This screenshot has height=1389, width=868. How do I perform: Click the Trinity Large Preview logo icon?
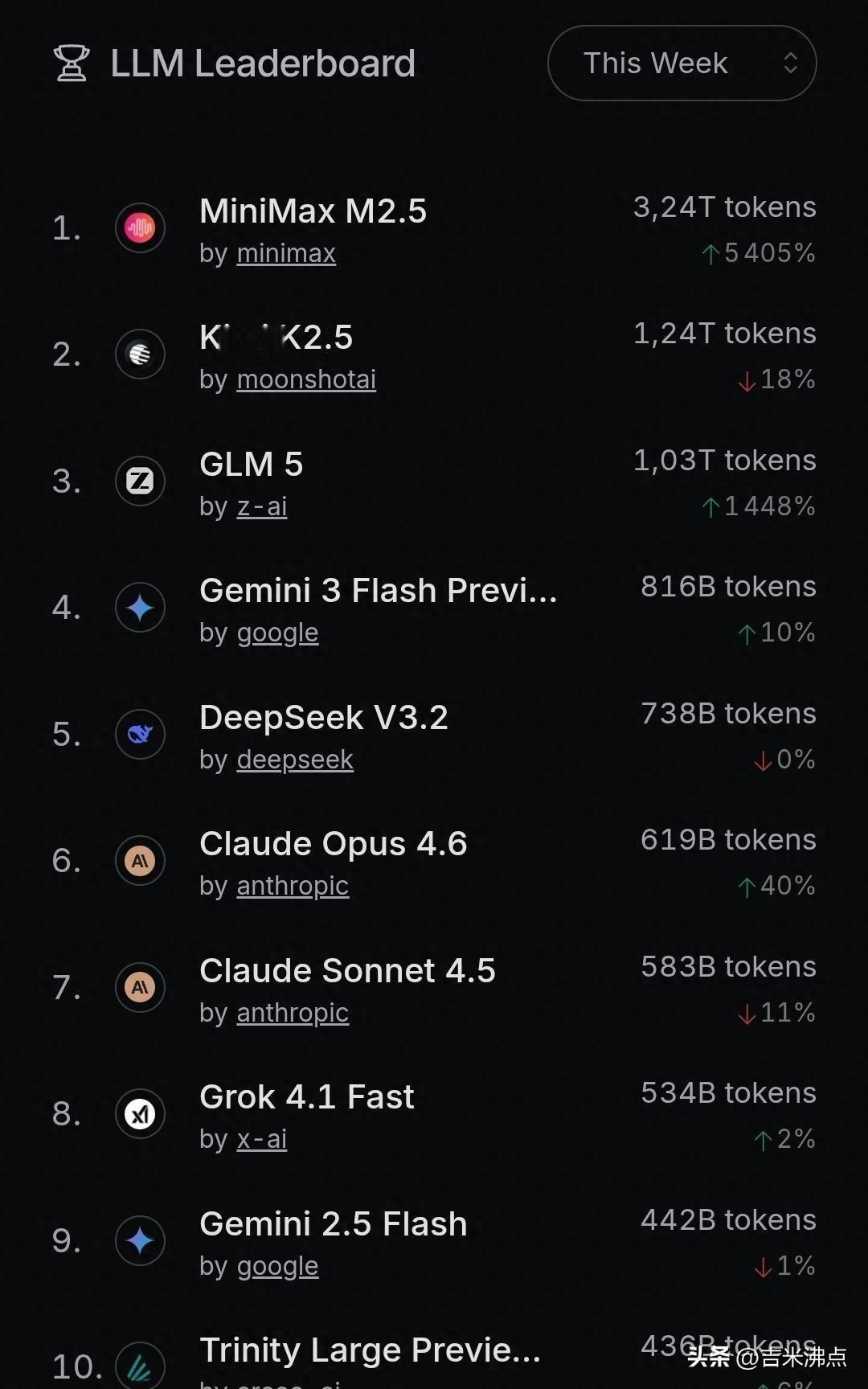(x=140, y=1366)
